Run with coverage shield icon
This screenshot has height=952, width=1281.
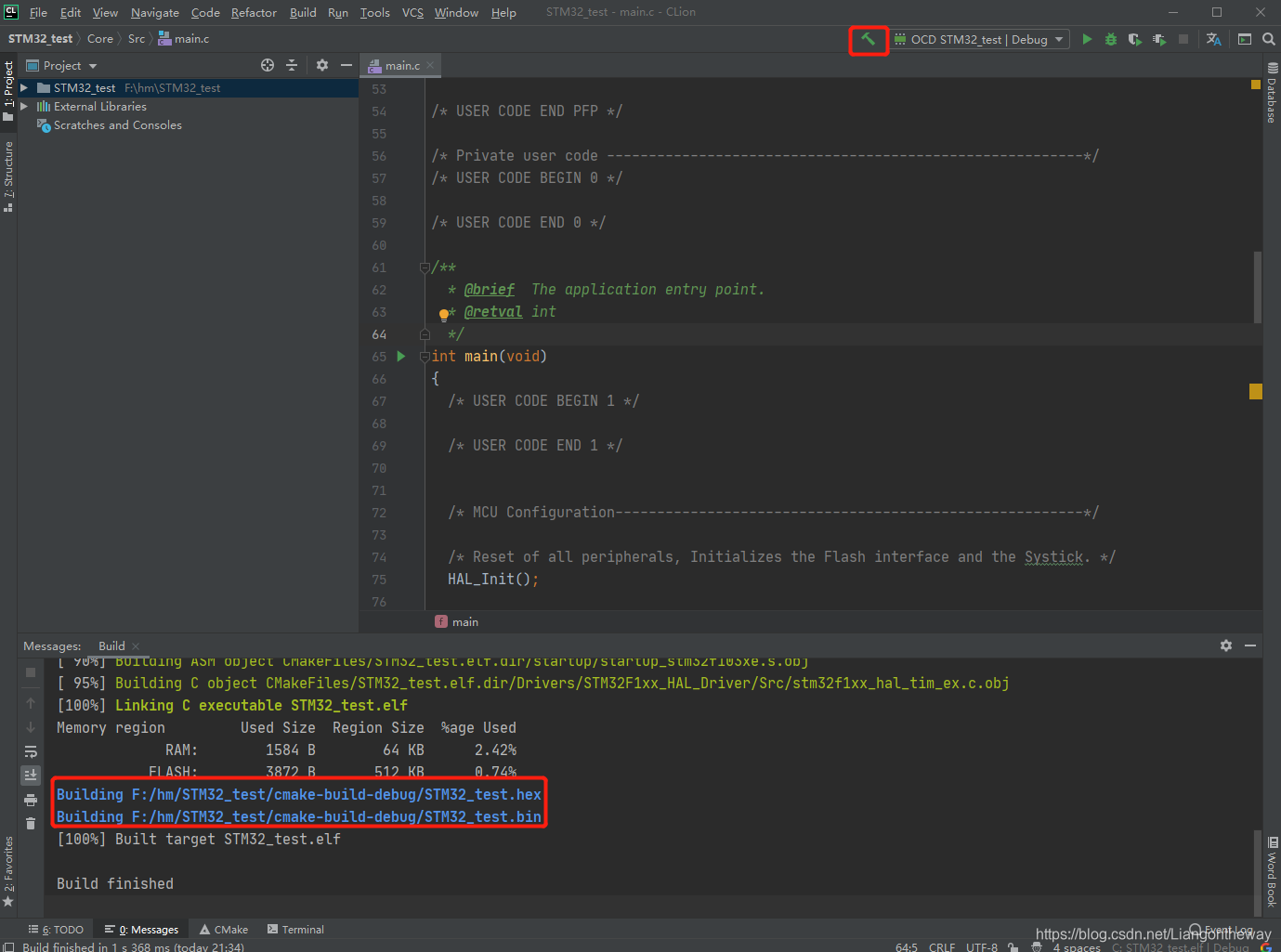click(x=1134, y=39)
